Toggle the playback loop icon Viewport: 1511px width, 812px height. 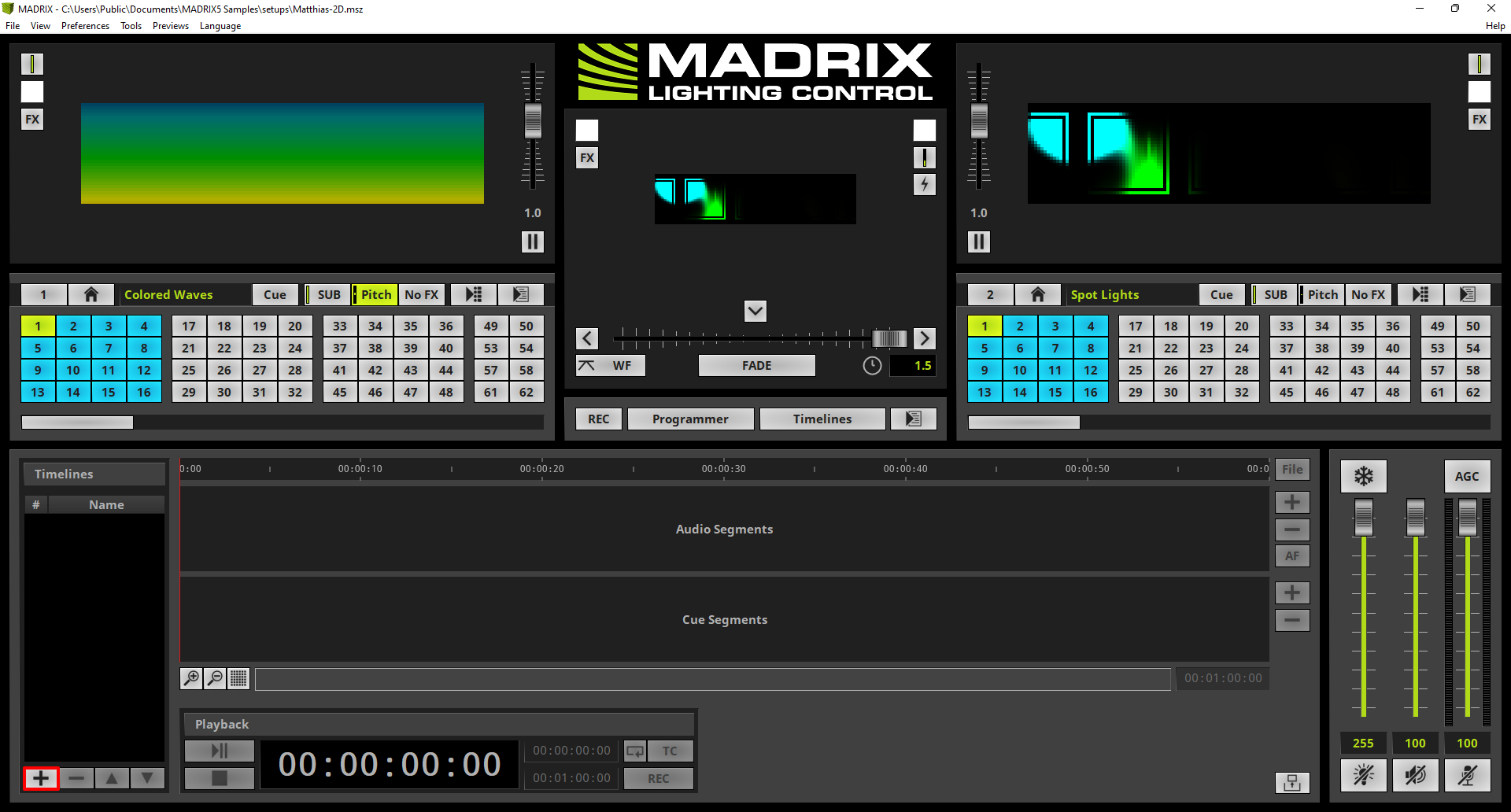(x=634, y=751)
